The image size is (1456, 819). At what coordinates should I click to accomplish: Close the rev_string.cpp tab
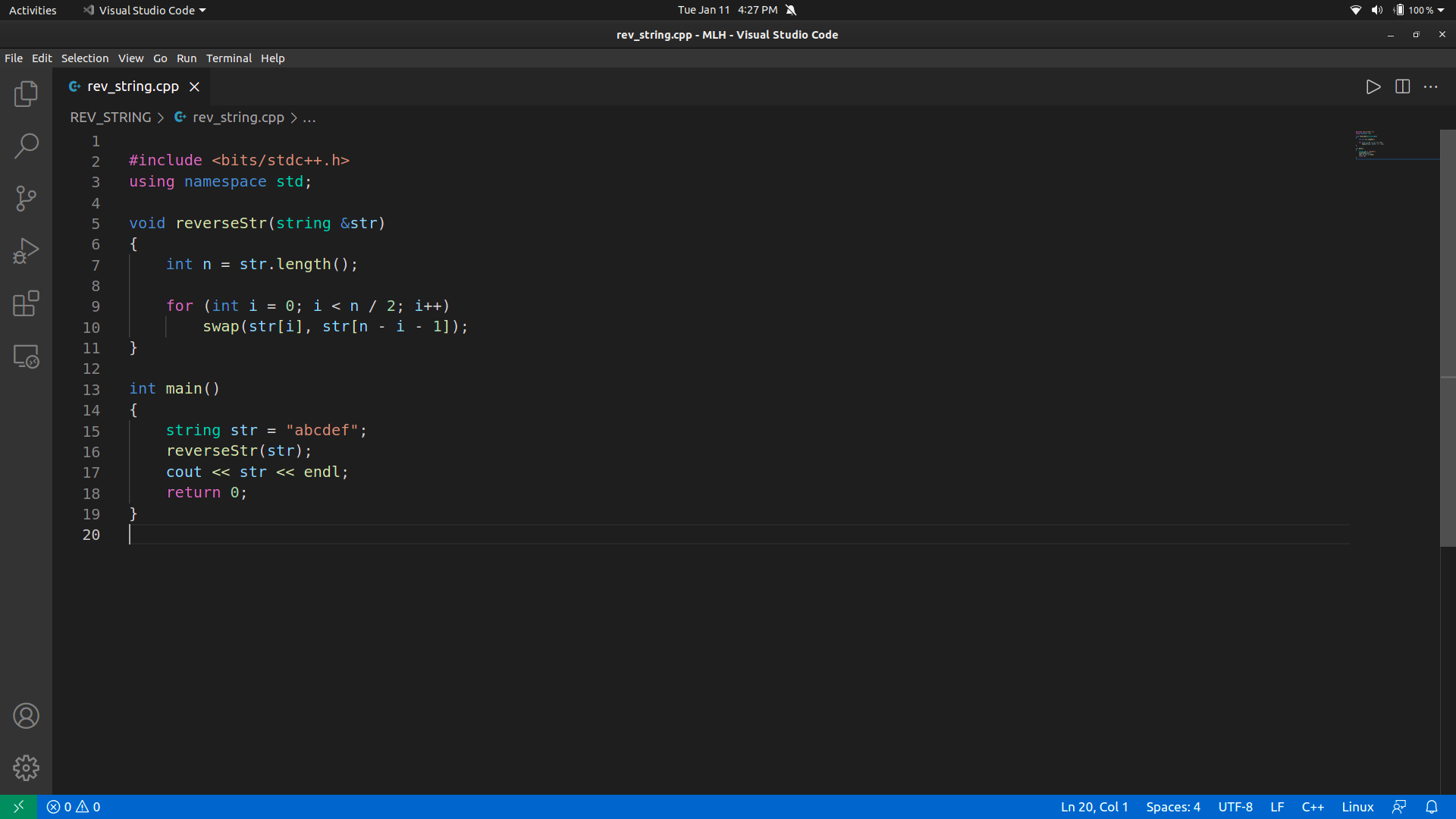(195, 87)
